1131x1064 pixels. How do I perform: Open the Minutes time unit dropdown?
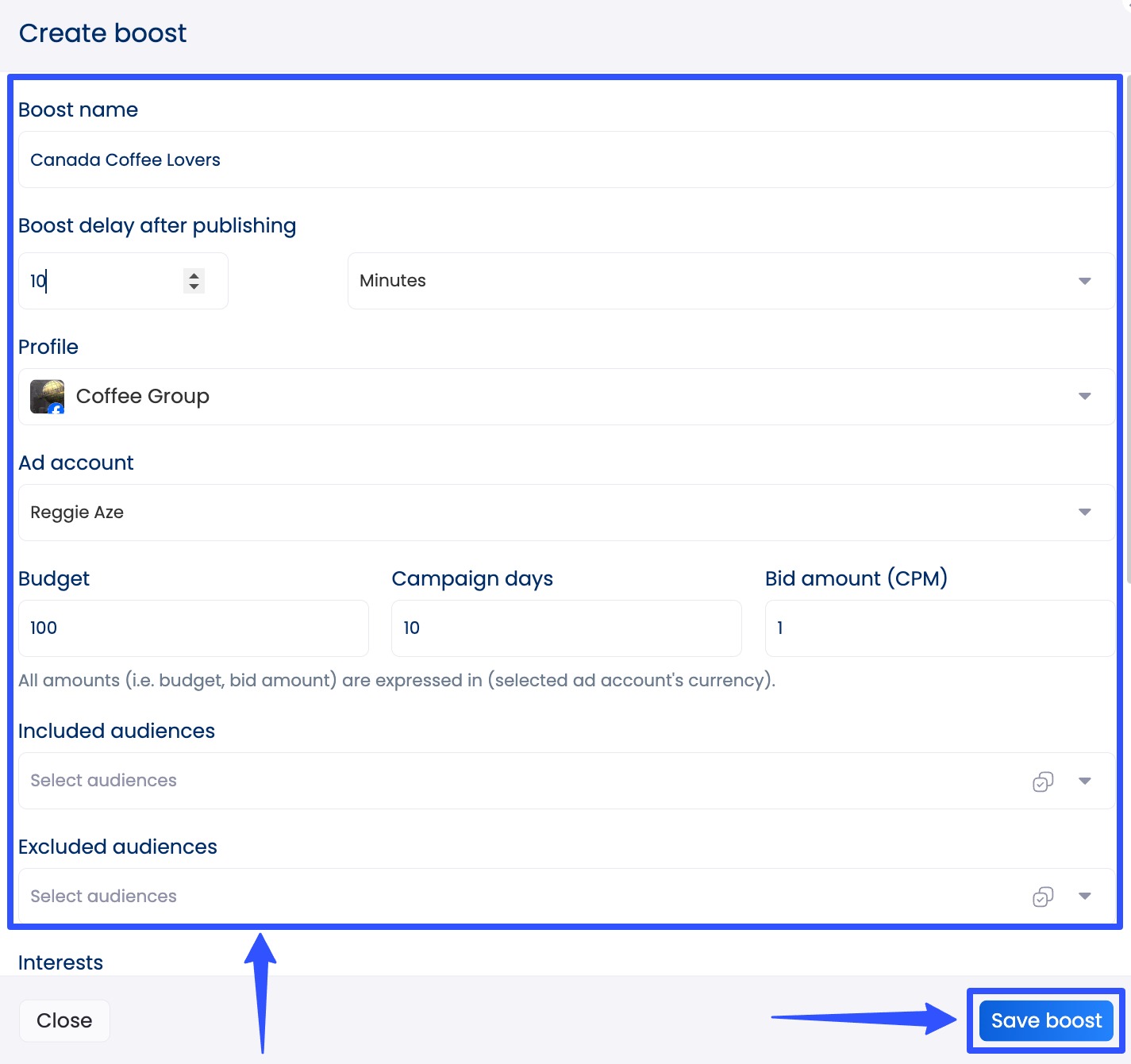click(x=1084, y=280)
